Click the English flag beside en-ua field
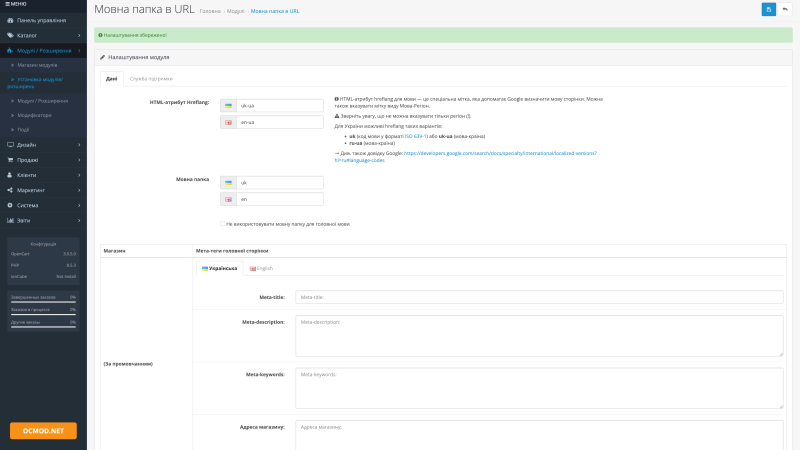Image resolution: width=800 pixels, height=450 pixels. pos(229,122)
